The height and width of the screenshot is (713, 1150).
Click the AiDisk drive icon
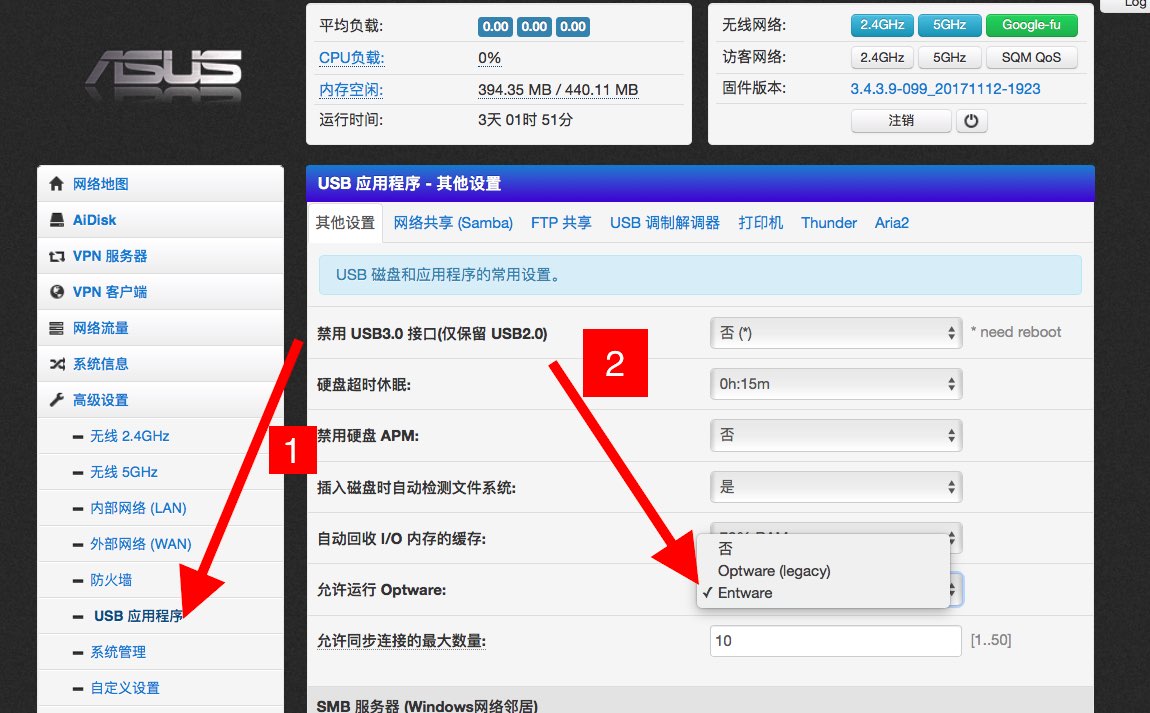[x=56, y=219]
